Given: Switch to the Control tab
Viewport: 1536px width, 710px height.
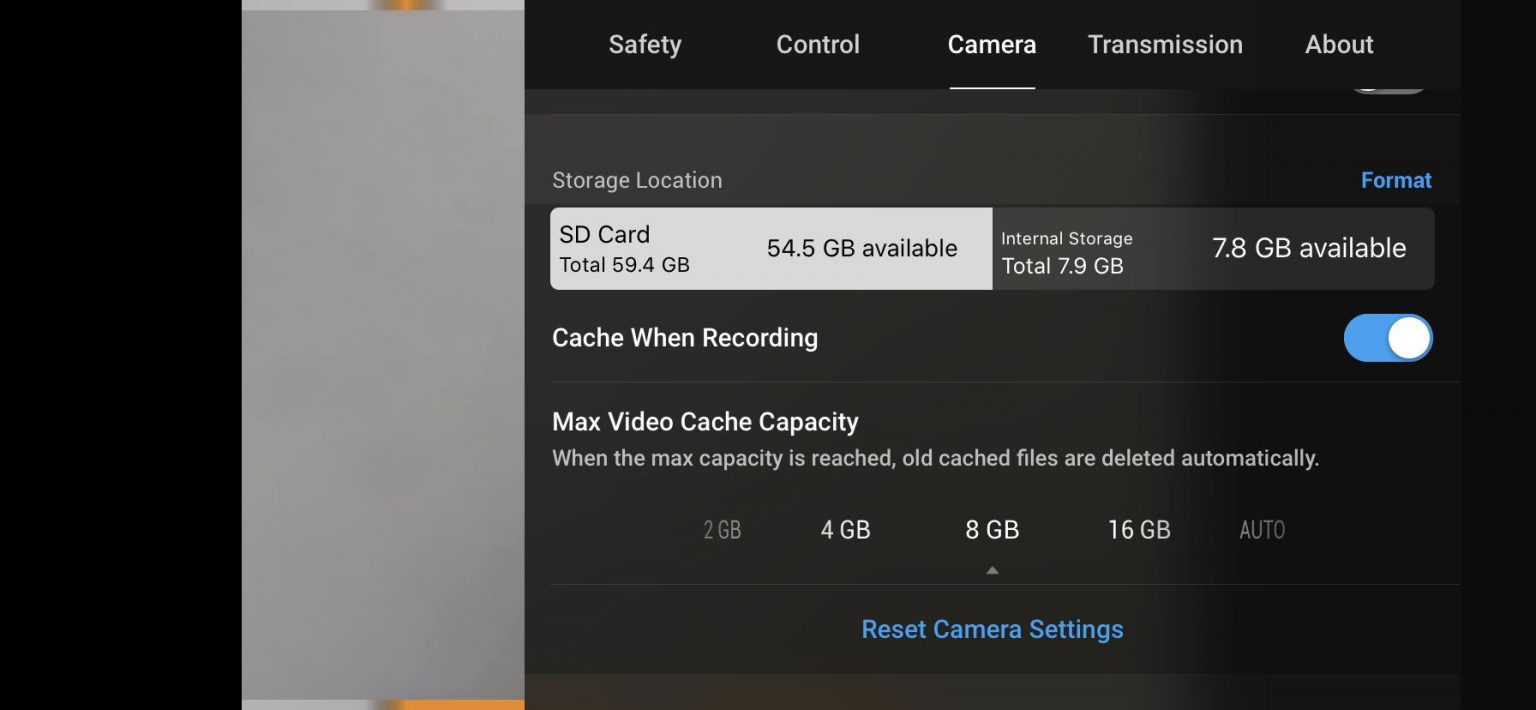Looking at the screenshot, I should pos(817,44).
